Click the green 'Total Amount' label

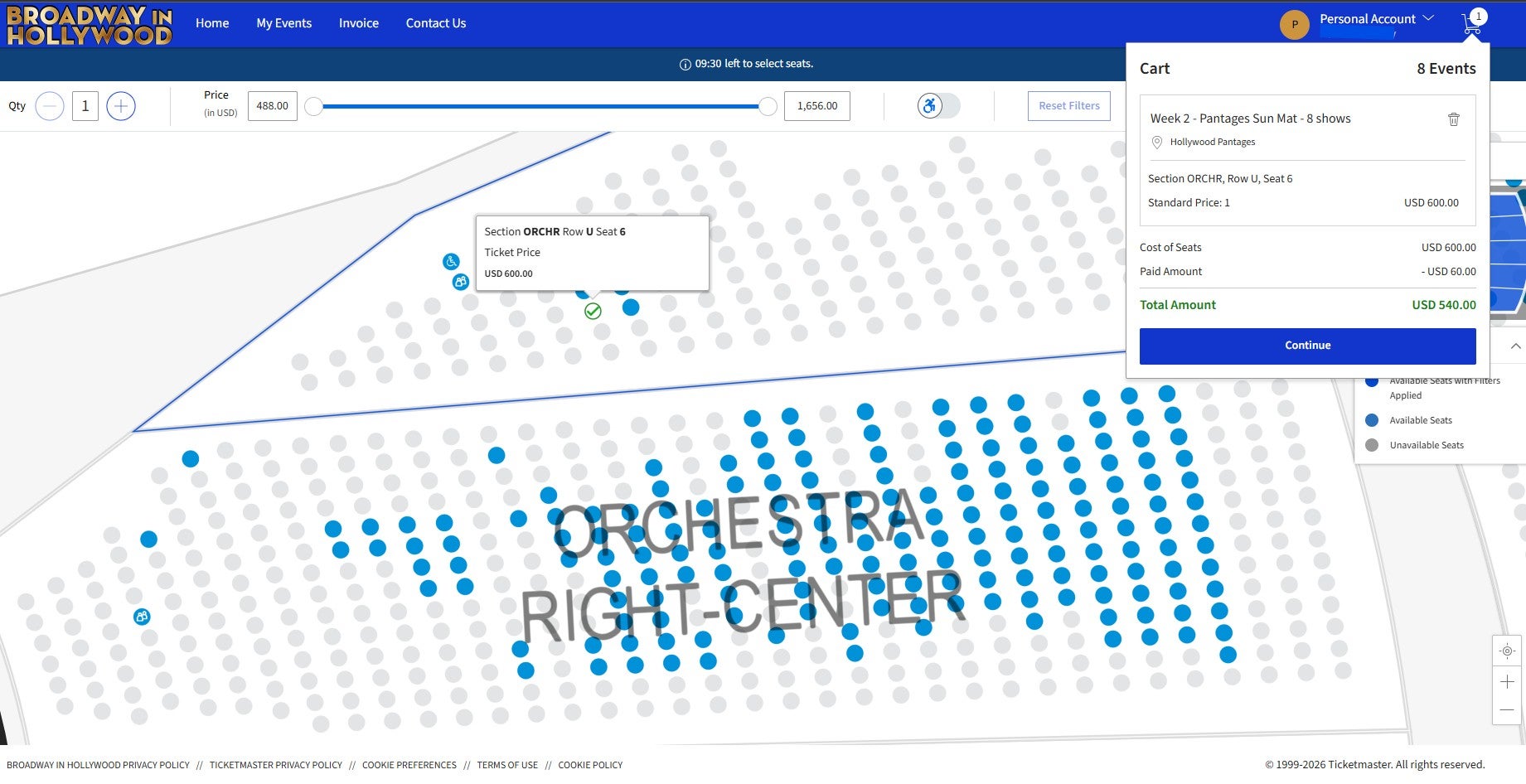1178,305
